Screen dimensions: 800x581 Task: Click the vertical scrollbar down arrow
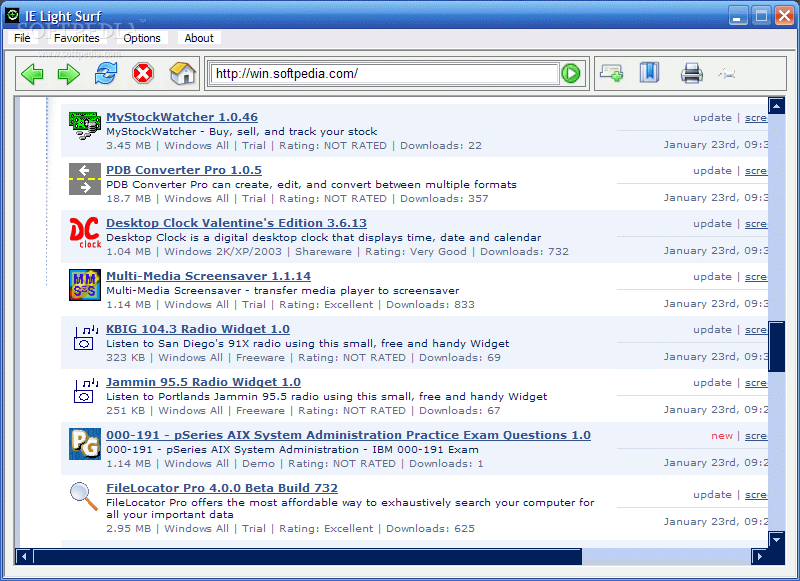click(x=776, y=539)
